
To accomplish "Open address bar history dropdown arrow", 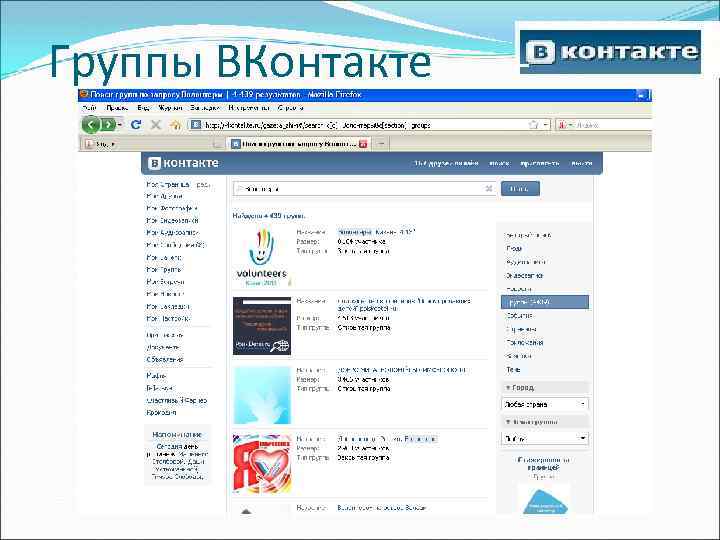I will 546,124.
